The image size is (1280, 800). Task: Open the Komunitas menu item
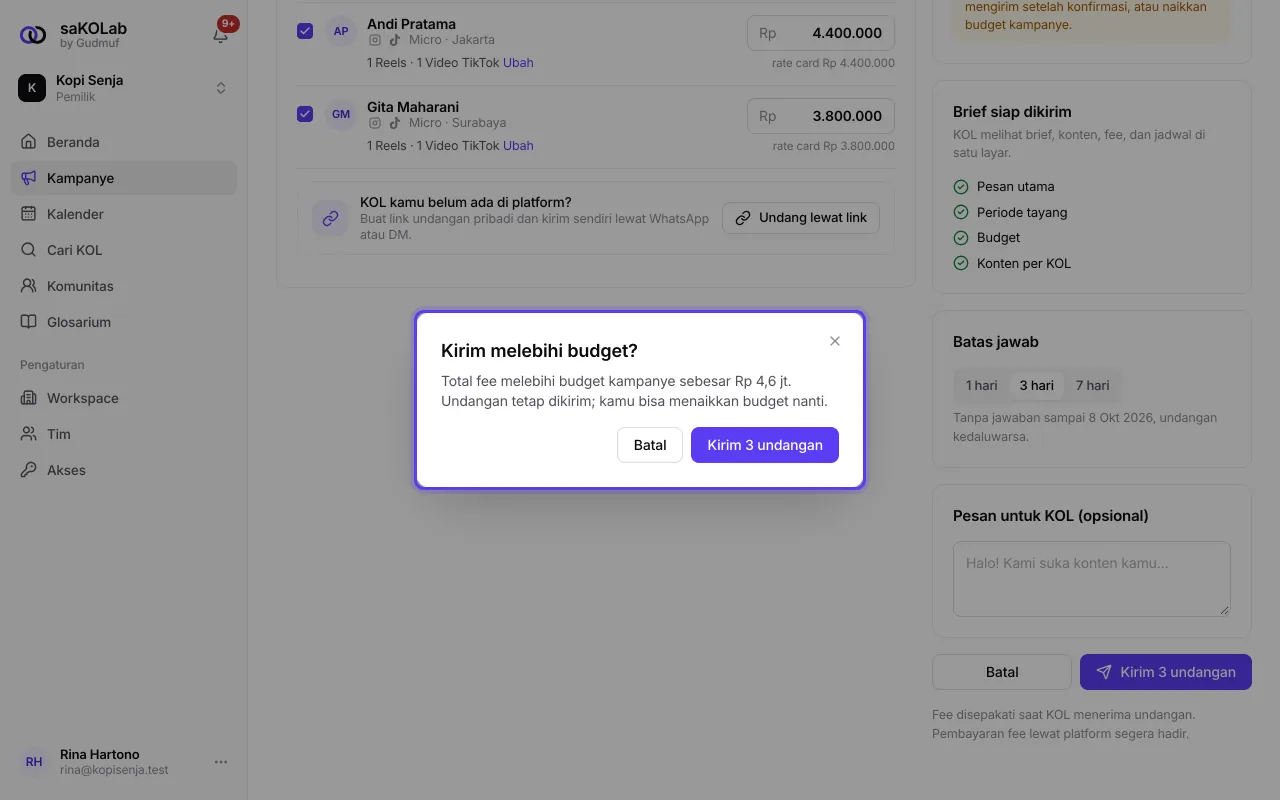coord(124,286)
